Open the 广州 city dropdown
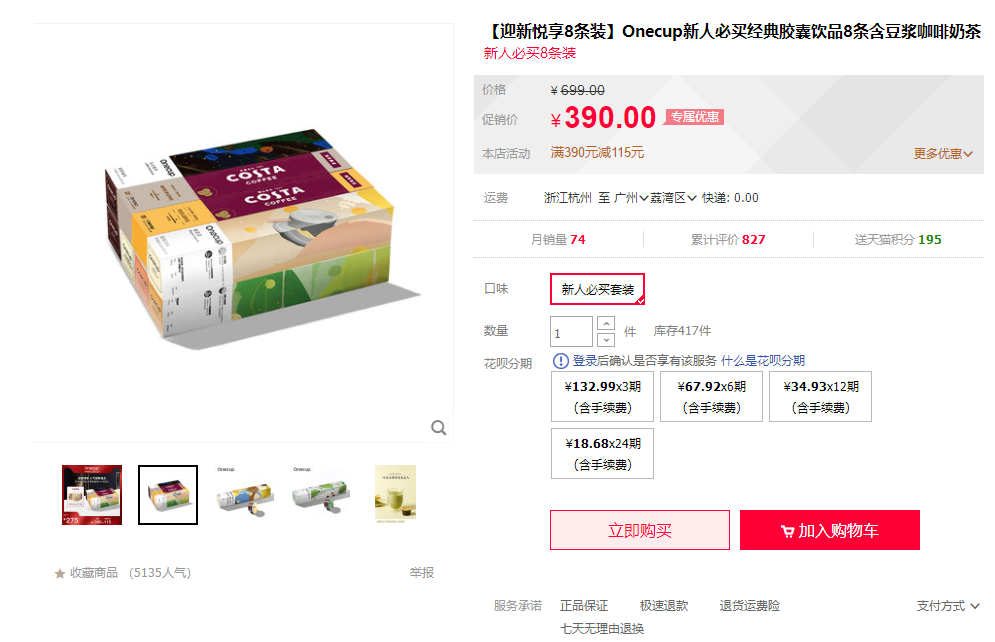The height and width of the screenshot is (642, 995). point(631,198)
